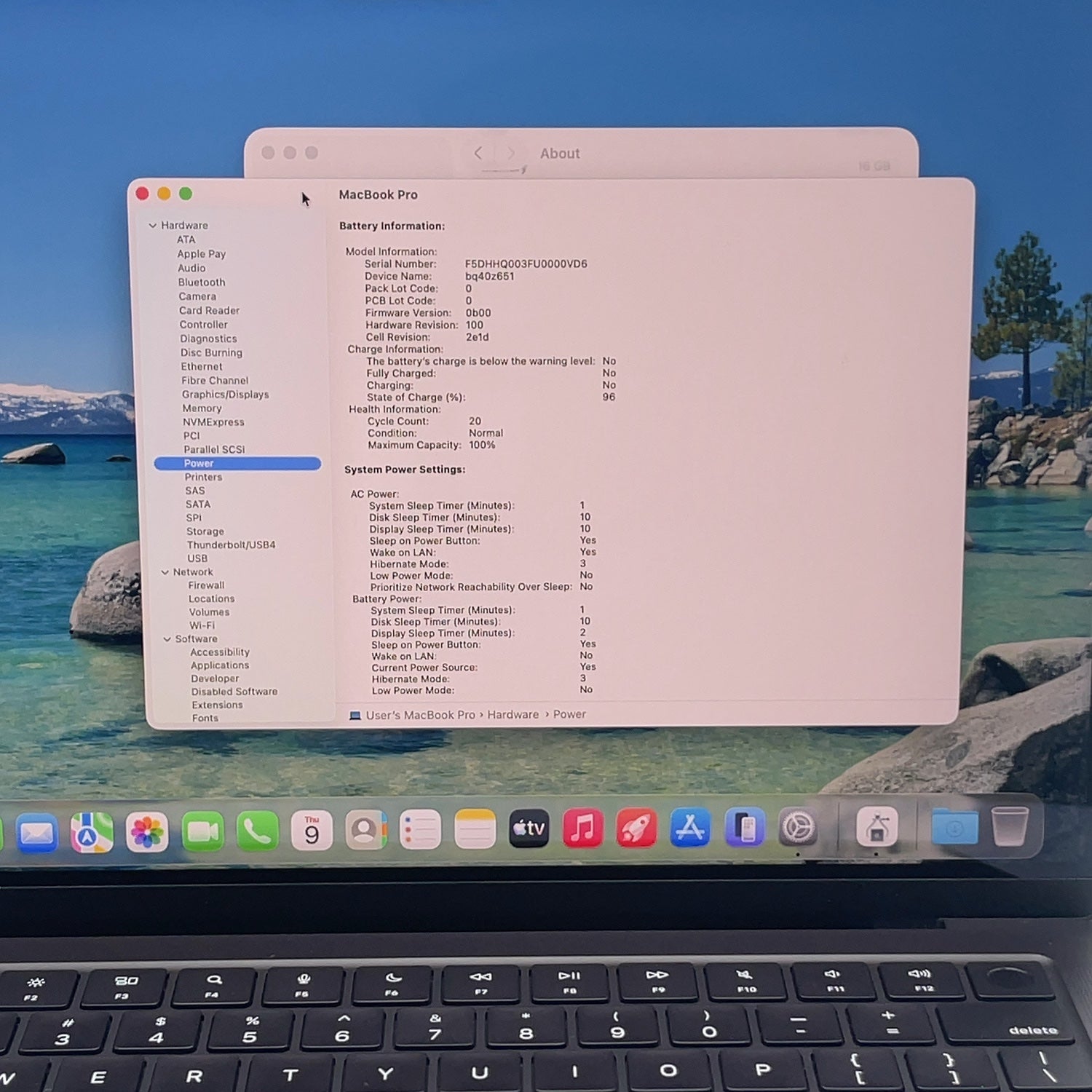Open Photos app in the Dock
The width and height of the screenshot is (1092, 1092).
pos(147,832)
